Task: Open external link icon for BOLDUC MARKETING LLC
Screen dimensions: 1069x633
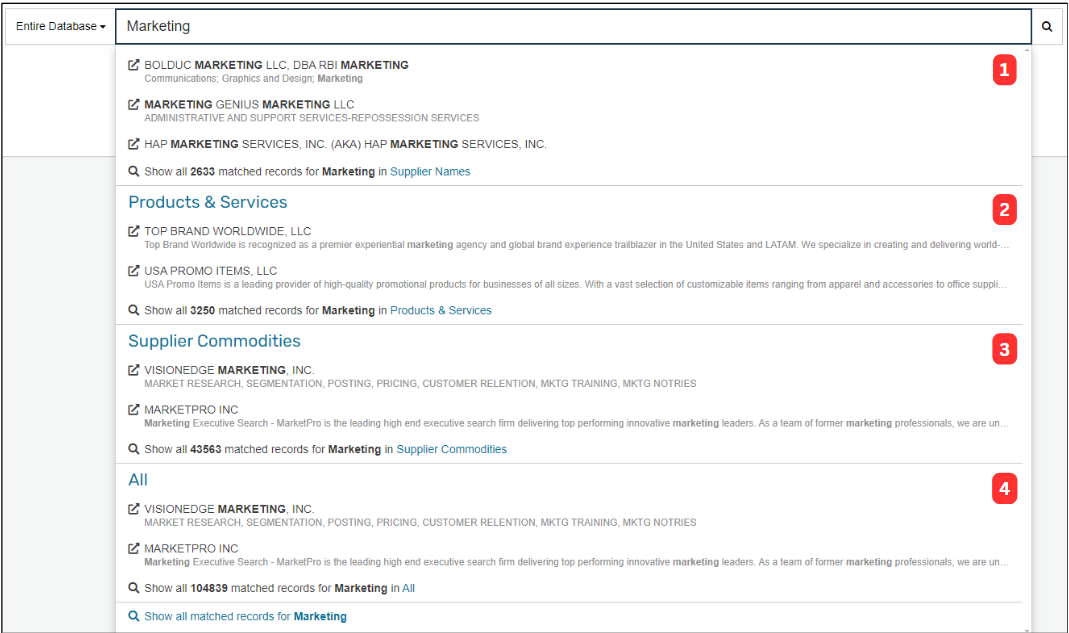Action: click(134, 65)
